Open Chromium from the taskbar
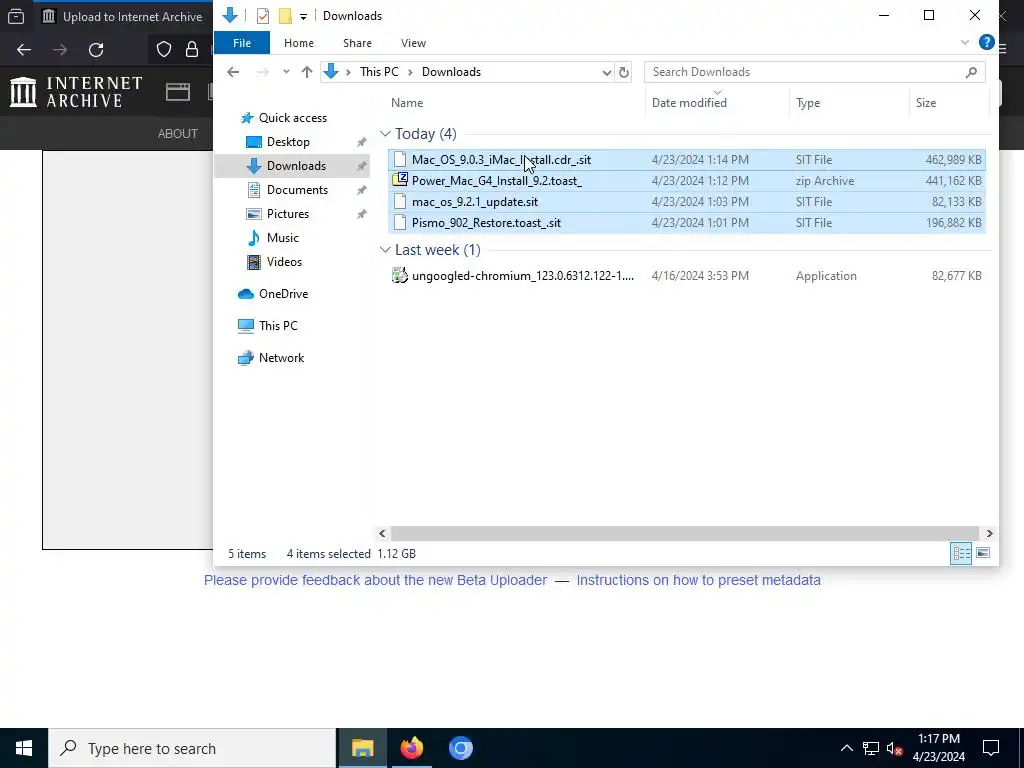 (x=460, y=748)
